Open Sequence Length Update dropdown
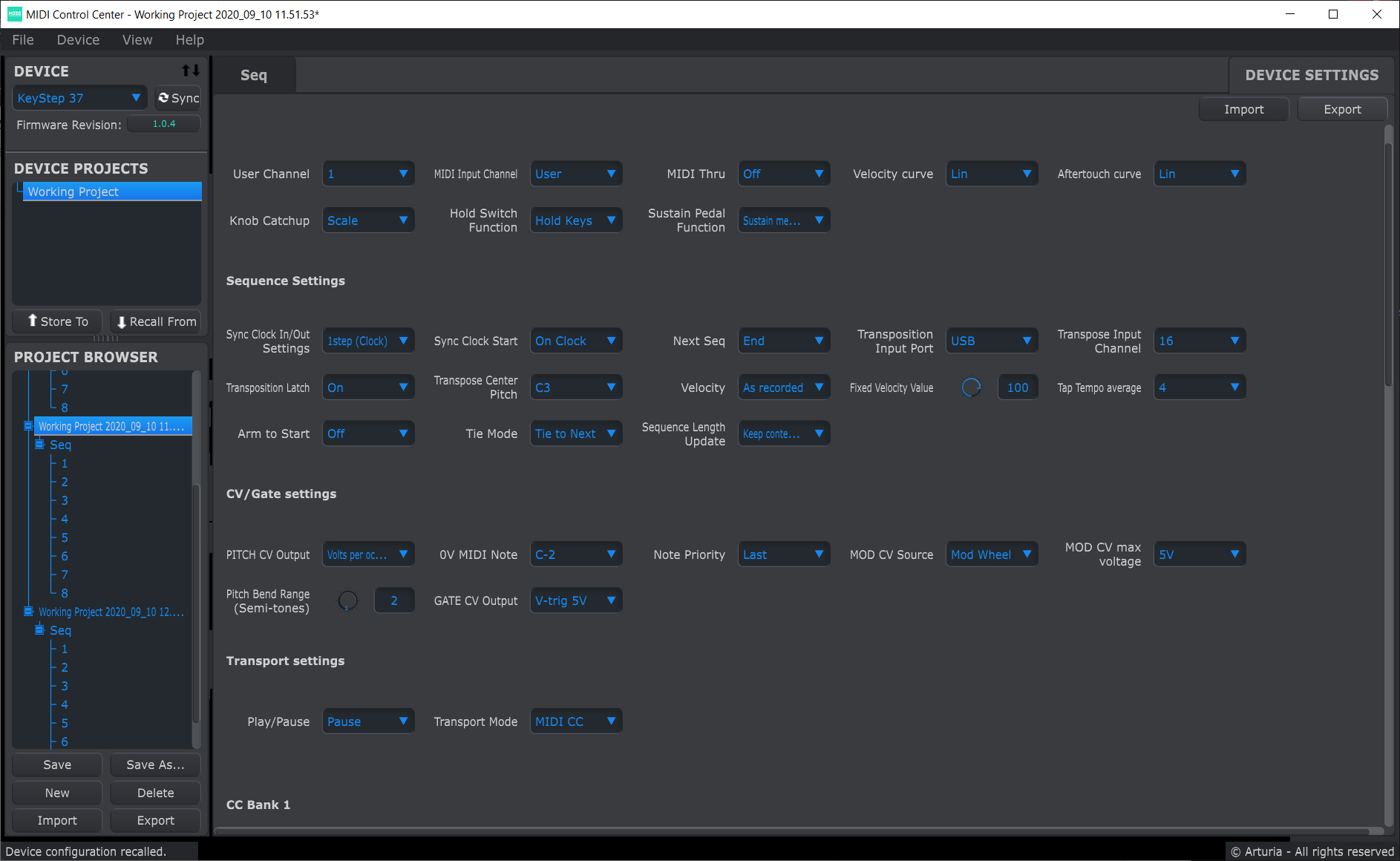The image size is (1400, 861). [x=784, y=433]
